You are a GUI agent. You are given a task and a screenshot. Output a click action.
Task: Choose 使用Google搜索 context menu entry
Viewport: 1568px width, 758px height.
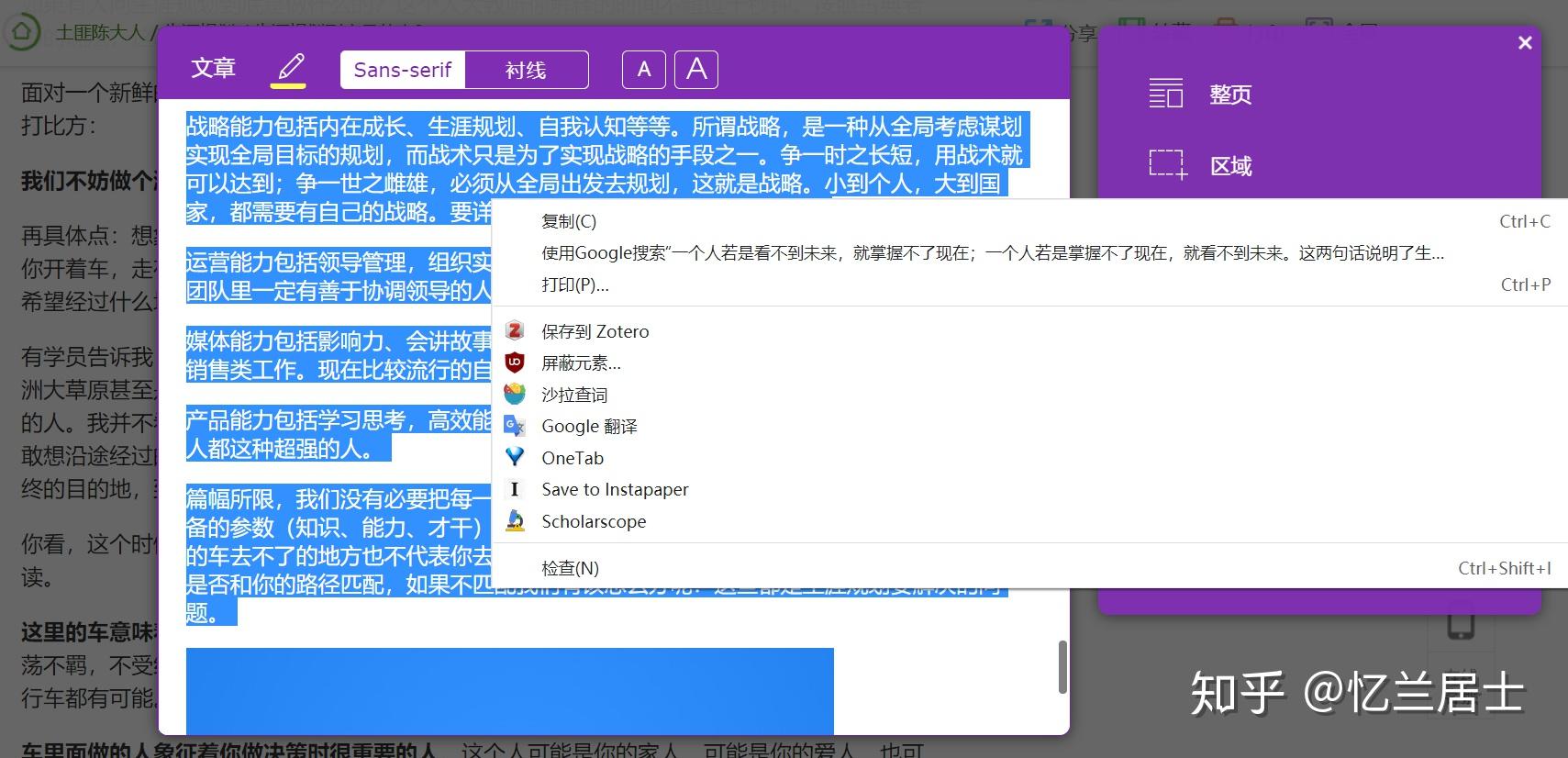(1029, 253)
